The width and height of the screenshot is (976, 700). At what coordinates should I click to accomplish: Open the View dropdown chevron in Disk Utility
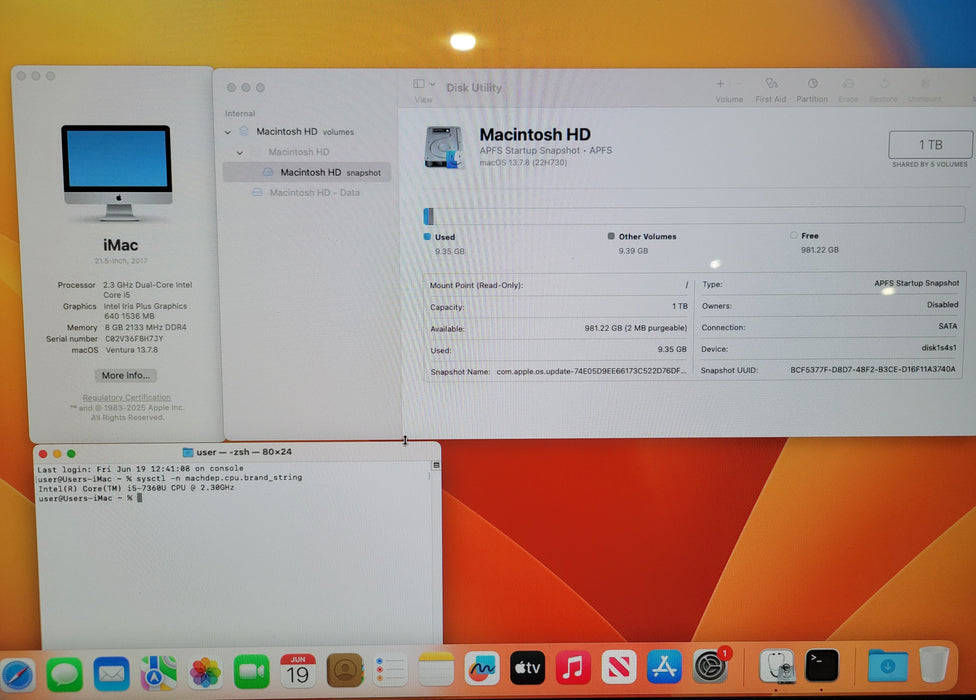click(432, 84)
